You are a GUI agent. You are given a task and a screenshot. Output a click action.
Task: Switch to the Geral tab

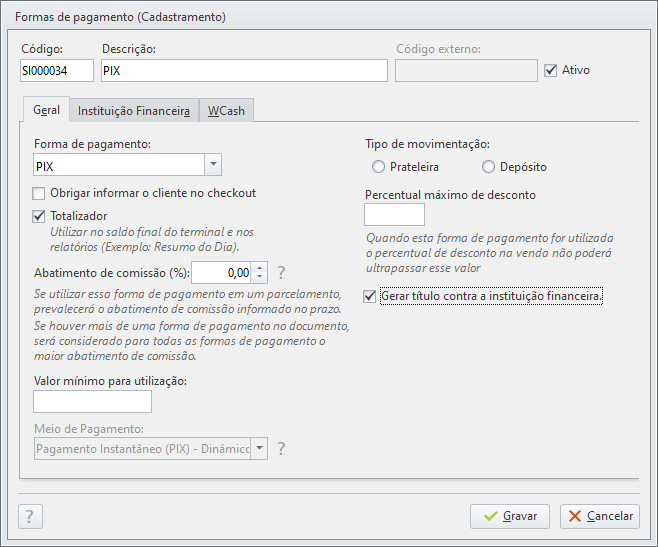pyautogui.click(x=46, y=110)
